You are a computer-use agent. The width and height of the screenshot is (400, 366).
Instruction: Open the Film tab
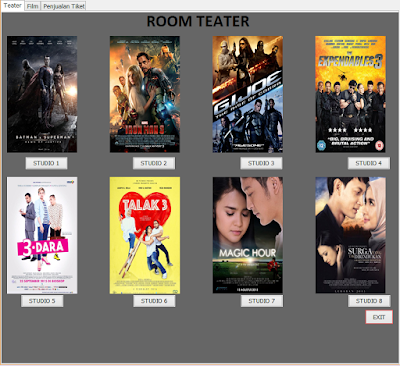click(32, 6)
